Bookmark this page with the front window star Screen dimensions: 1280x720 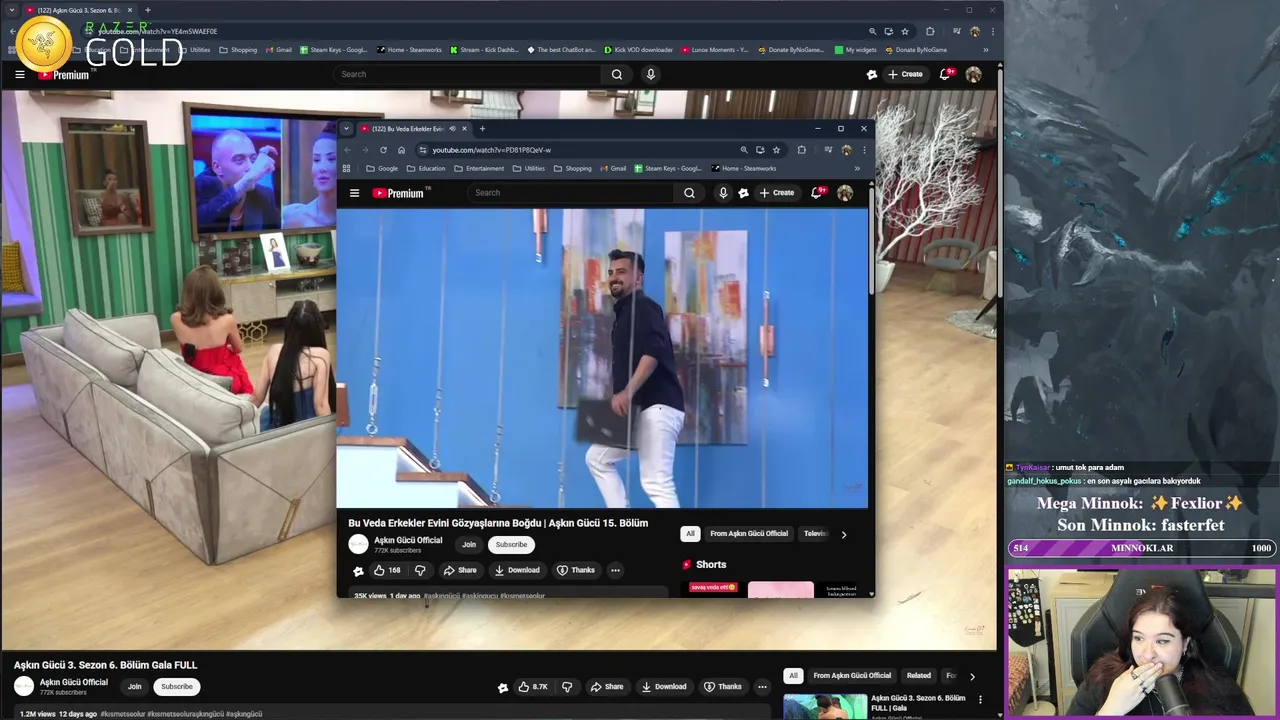(x=776, y=150)
